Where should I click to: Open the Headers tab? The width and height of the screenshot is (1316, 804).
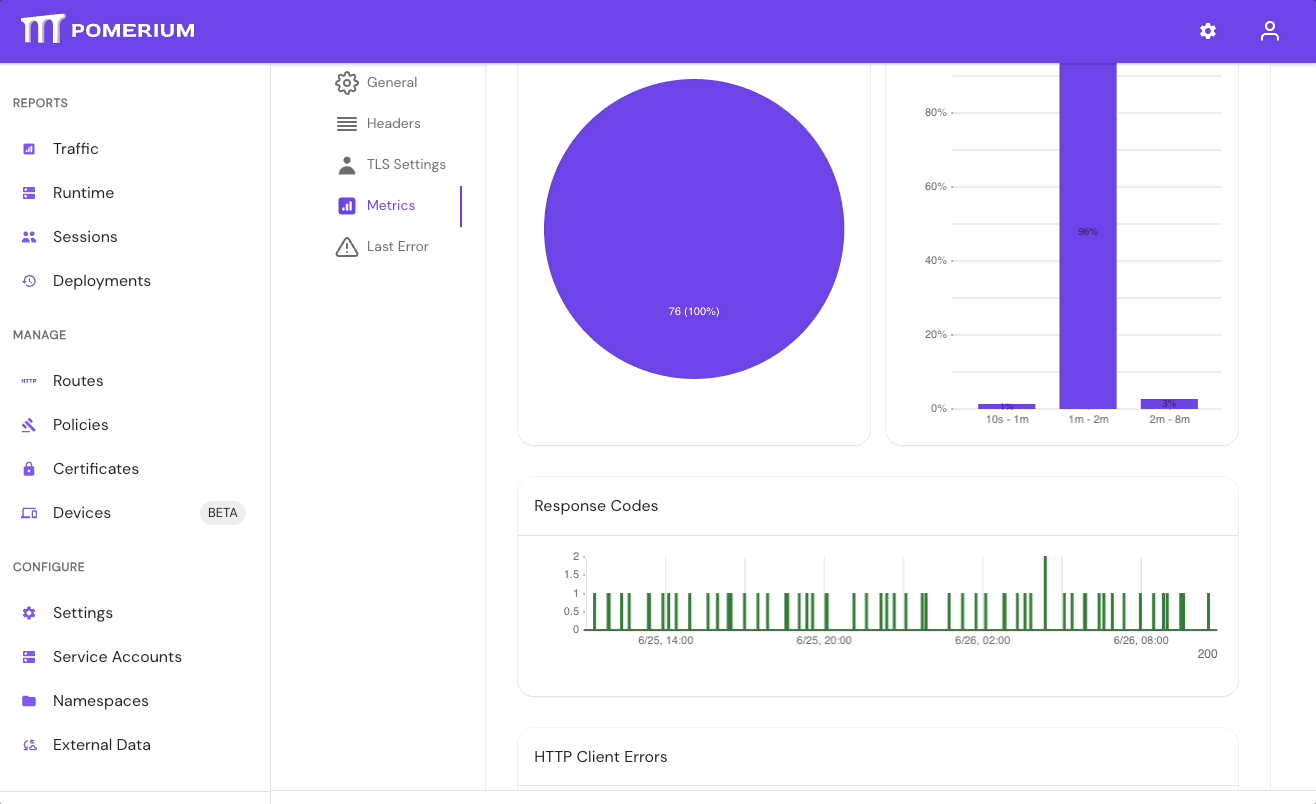393,123
